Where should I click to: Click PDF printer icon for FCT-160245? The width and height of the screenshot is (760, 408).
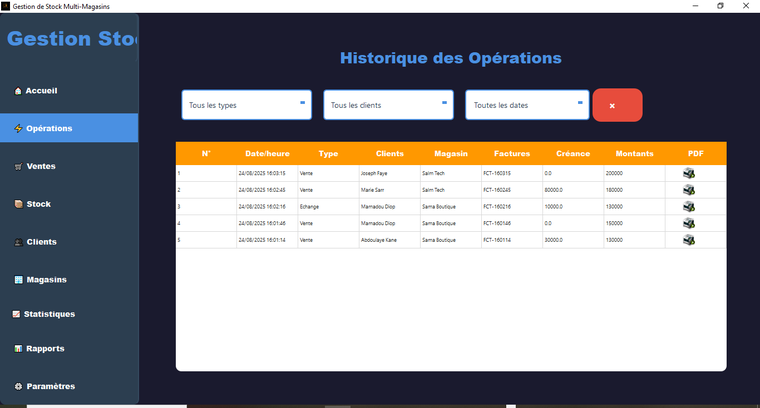(x=689, y=189)
